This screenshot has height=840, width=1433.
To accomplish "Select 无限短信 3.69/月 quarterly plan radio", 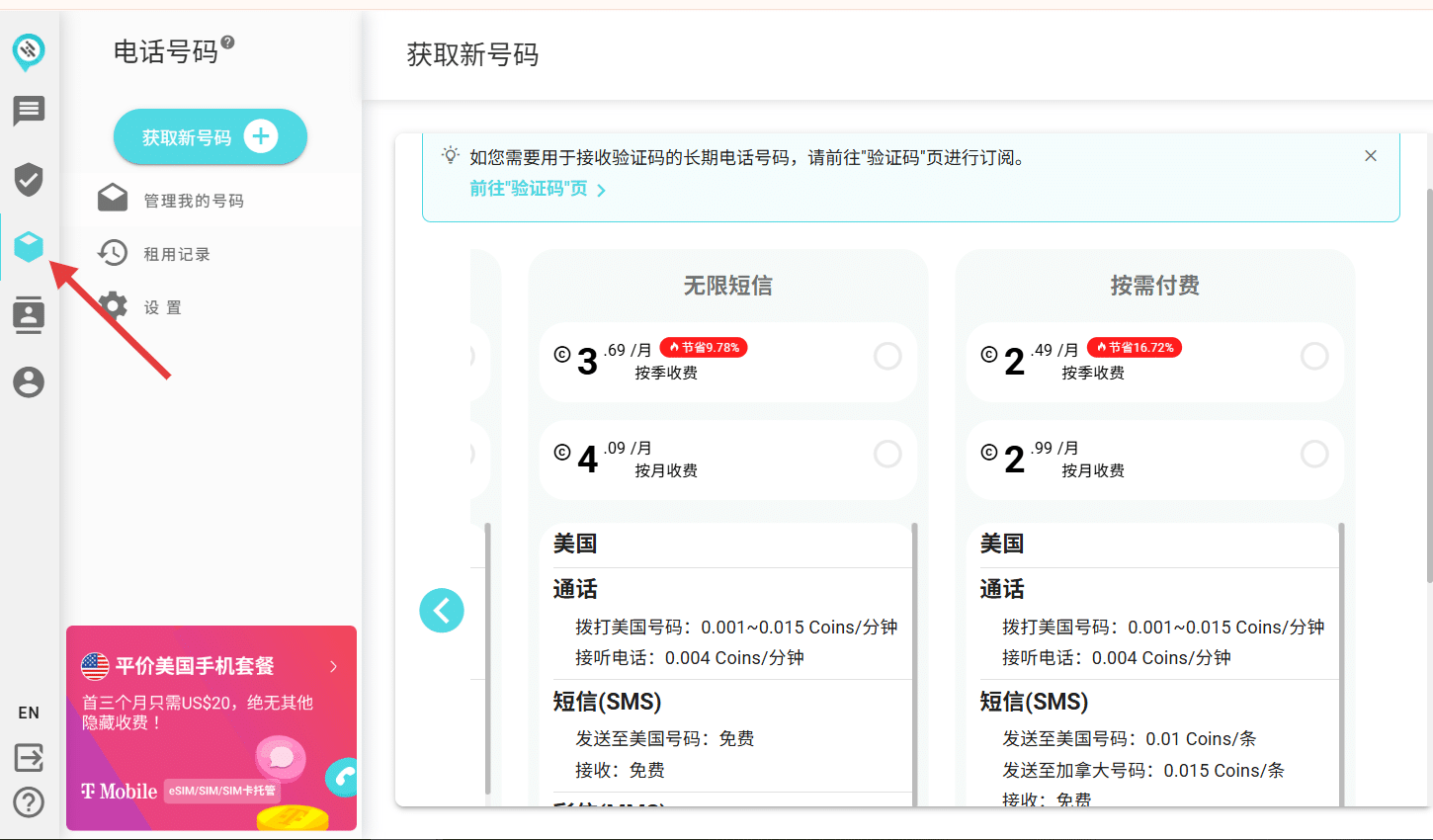I will (x=887, y=356).
